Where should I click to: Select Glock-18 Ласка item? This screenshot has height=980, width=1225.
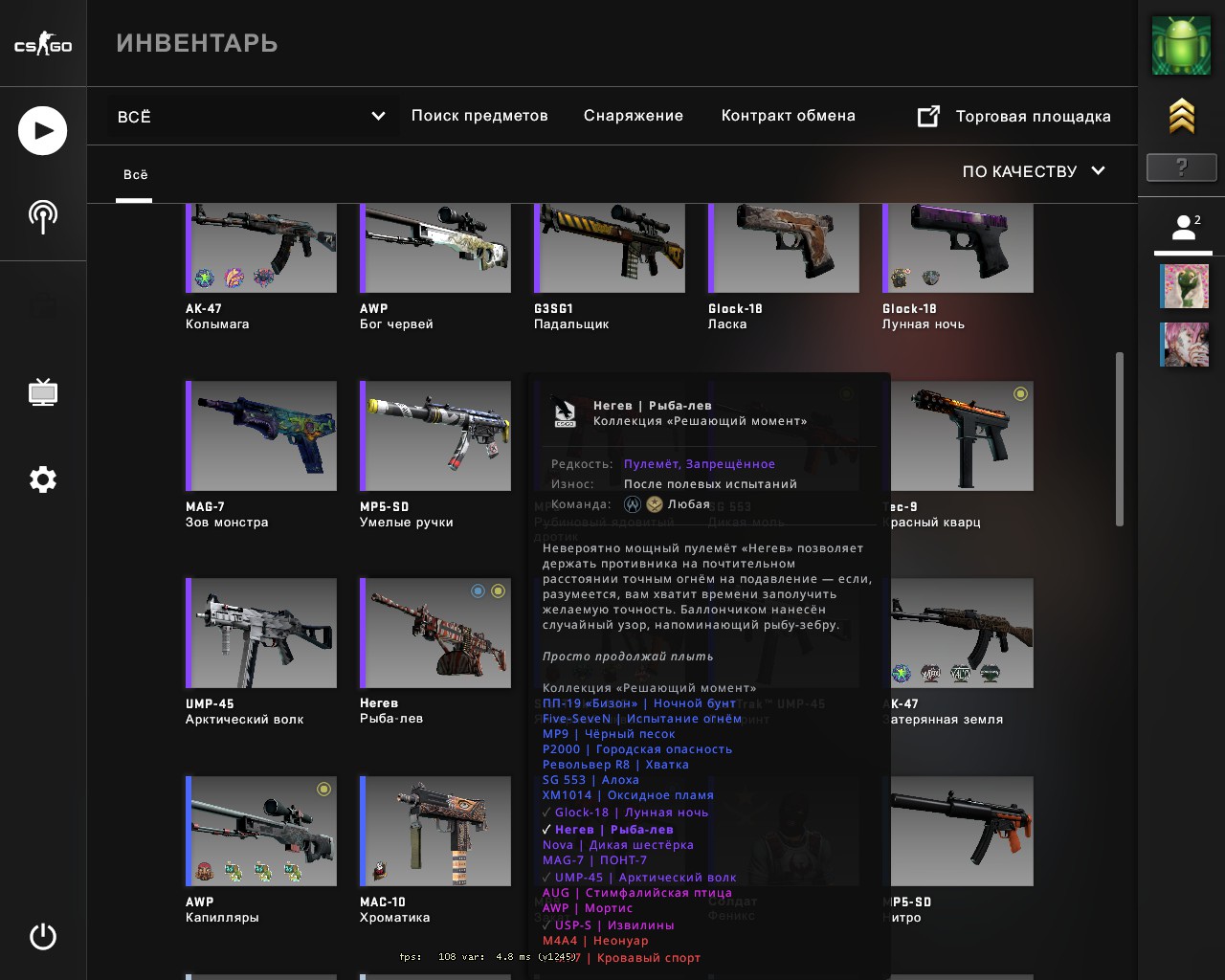click(784, 248)
